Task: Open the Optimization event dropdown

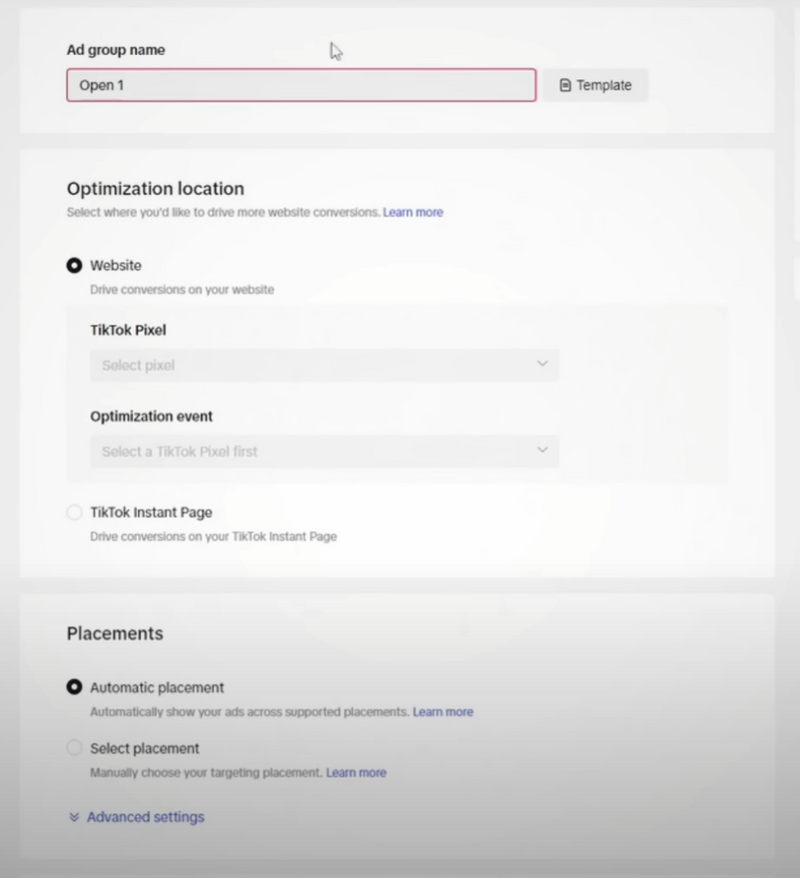Action: tap(324, 451)
